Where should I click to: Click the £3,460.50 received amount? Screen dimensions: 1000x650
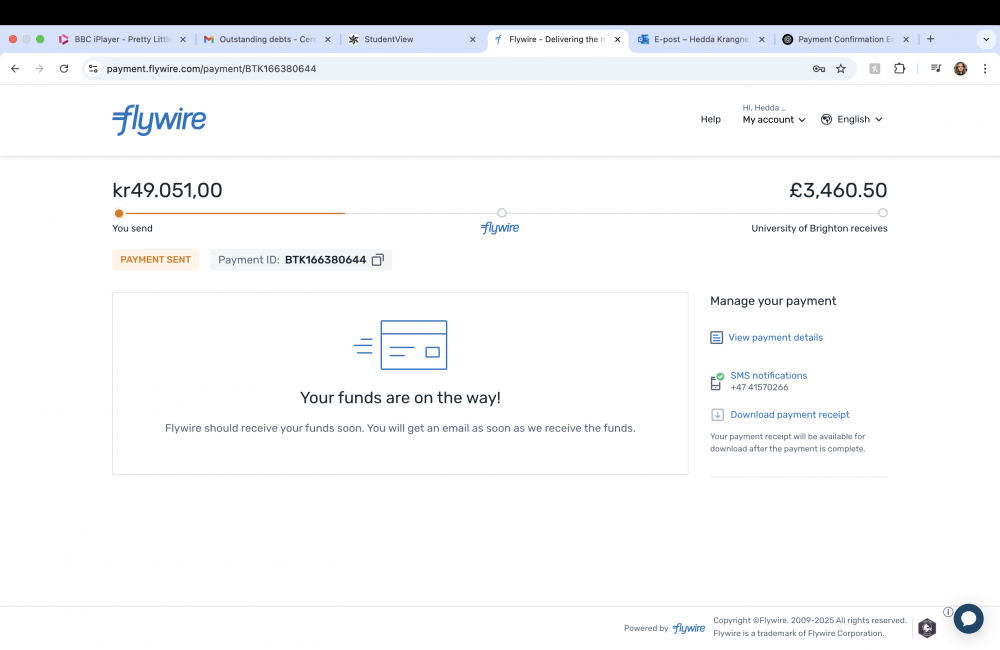tap(838, 190)
